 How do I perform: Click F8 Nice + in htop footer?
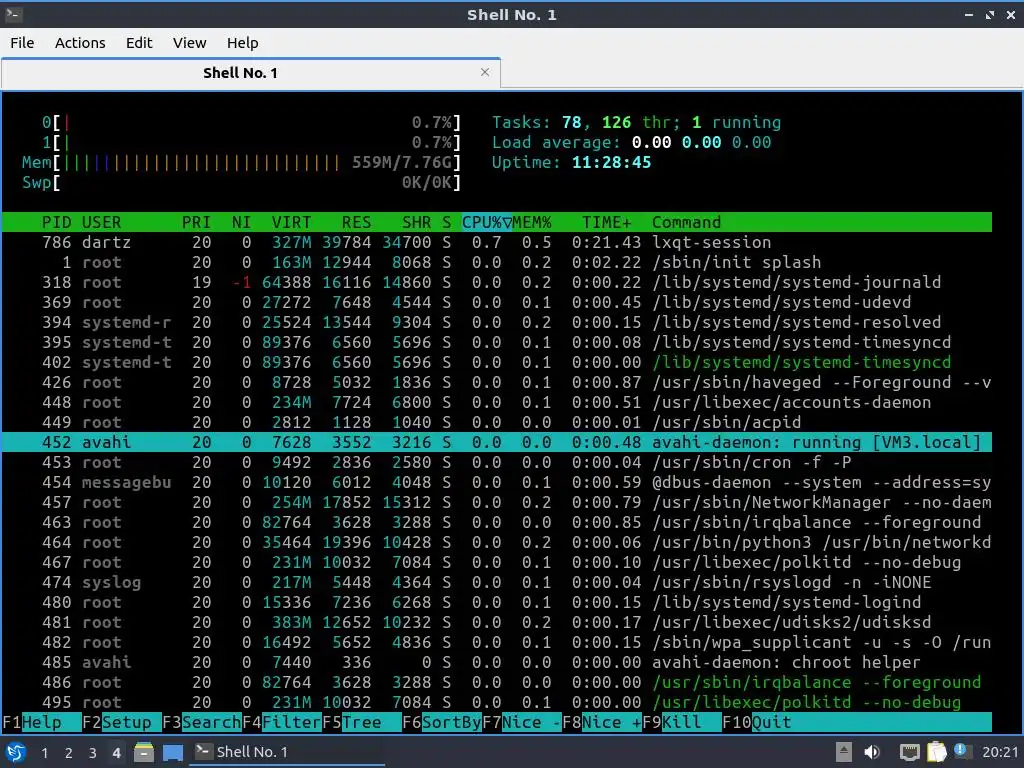601,722
